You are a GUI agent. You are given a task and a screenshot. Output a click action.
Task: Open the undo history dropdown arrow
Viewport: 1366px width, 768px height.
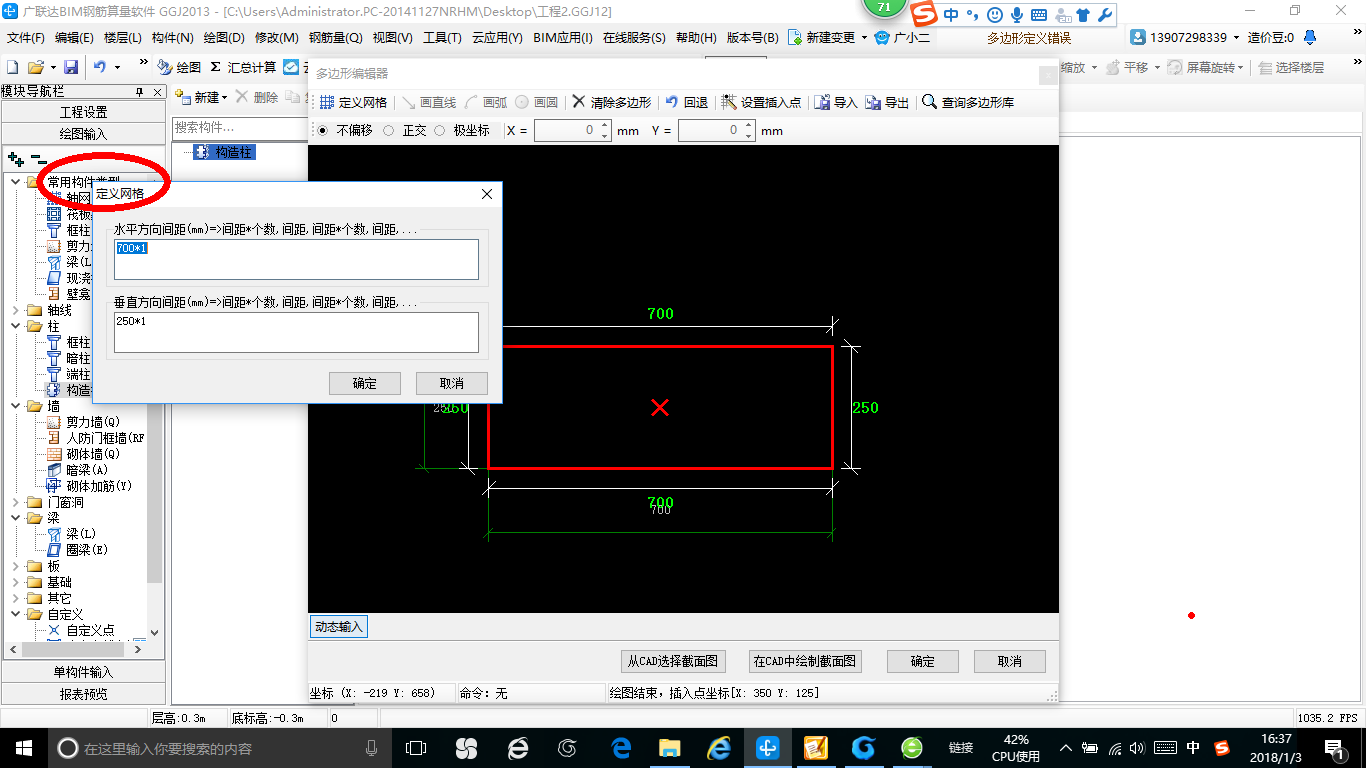[x=116, y=67]
